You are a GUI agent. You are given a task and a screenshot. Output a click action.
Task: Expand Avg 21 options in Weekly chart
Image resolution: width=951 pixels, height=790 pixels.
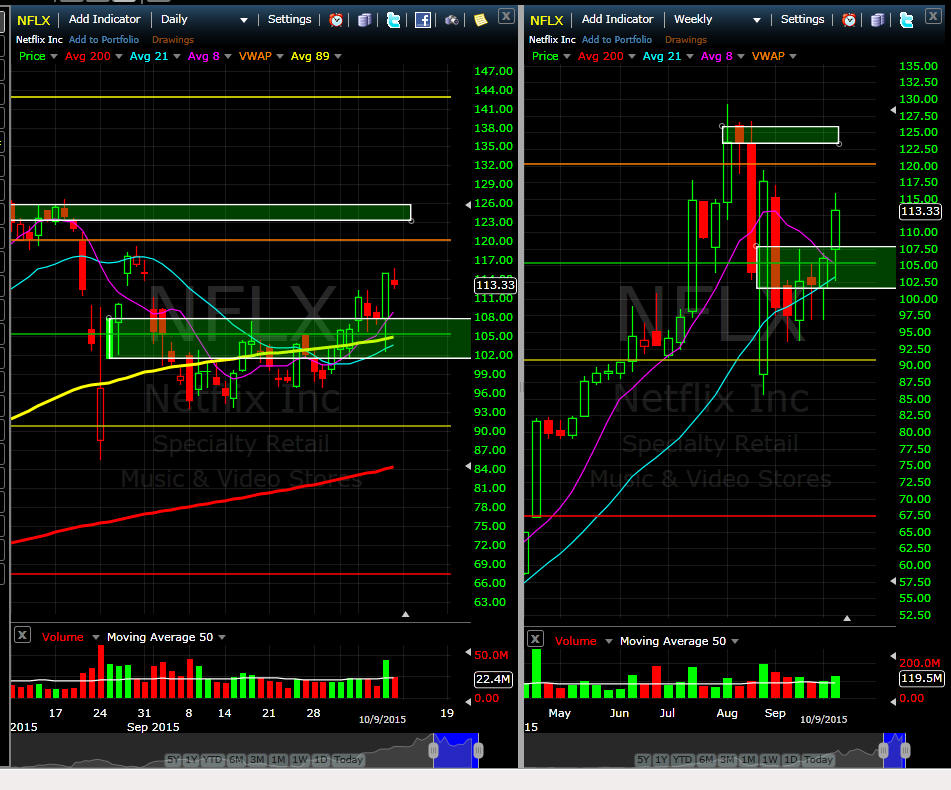pyautogui.click(x=690, y=56)
